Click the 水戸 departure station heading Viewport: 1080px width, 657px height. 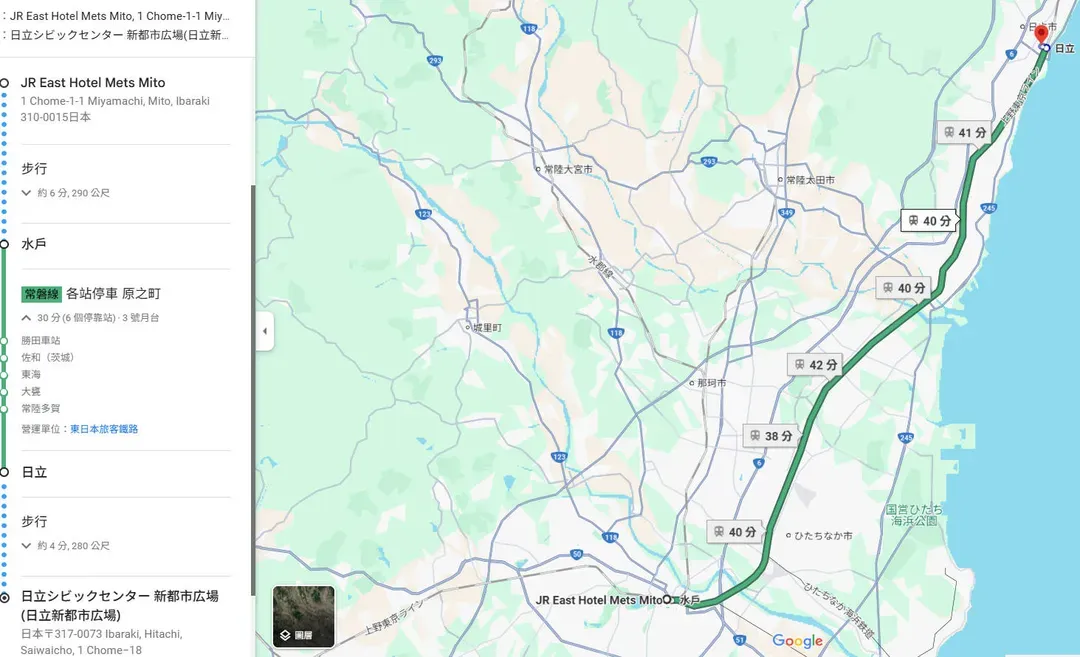coord(34,244)
